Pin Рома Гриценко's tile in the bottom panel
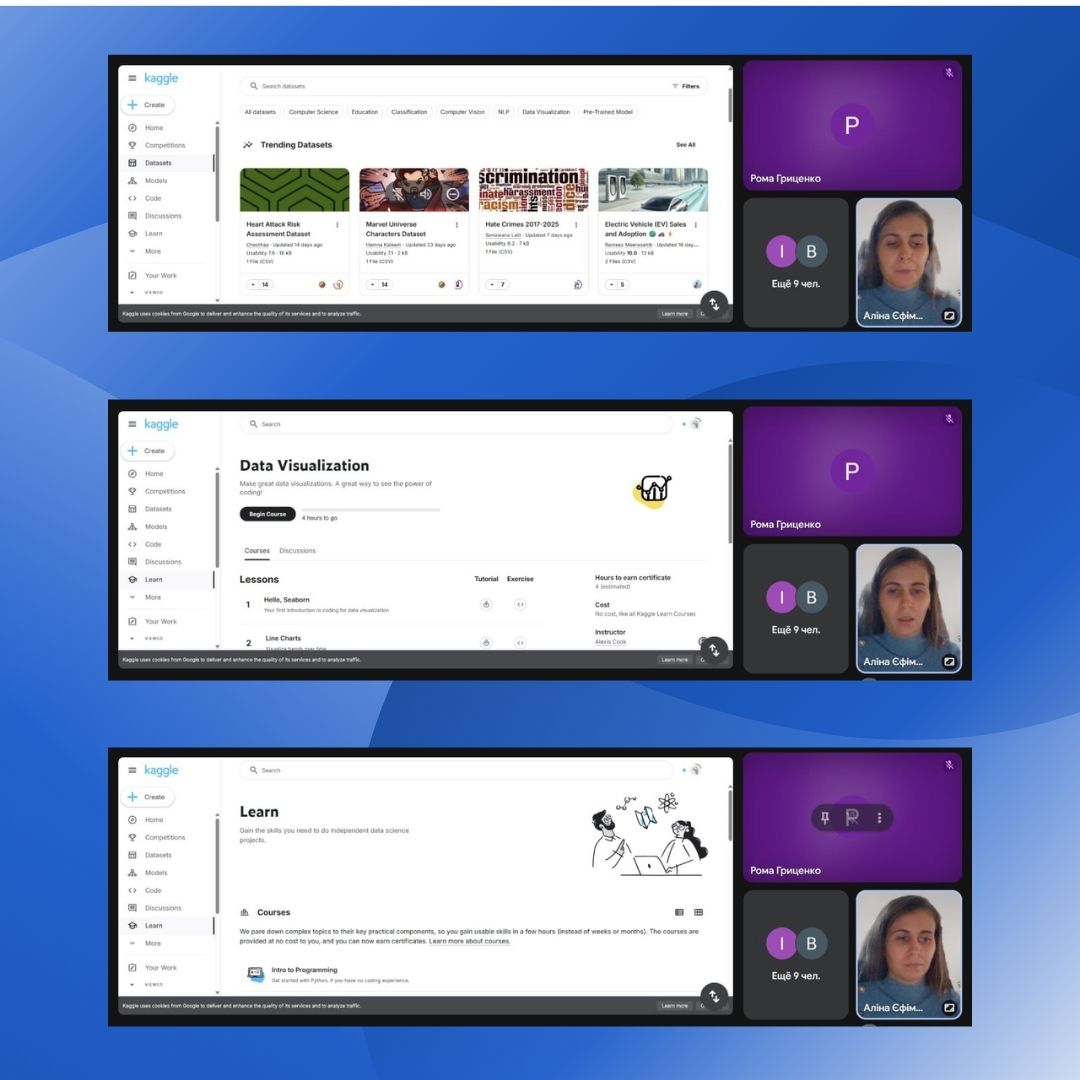The image size is (1080, 1080). [824, 818]
